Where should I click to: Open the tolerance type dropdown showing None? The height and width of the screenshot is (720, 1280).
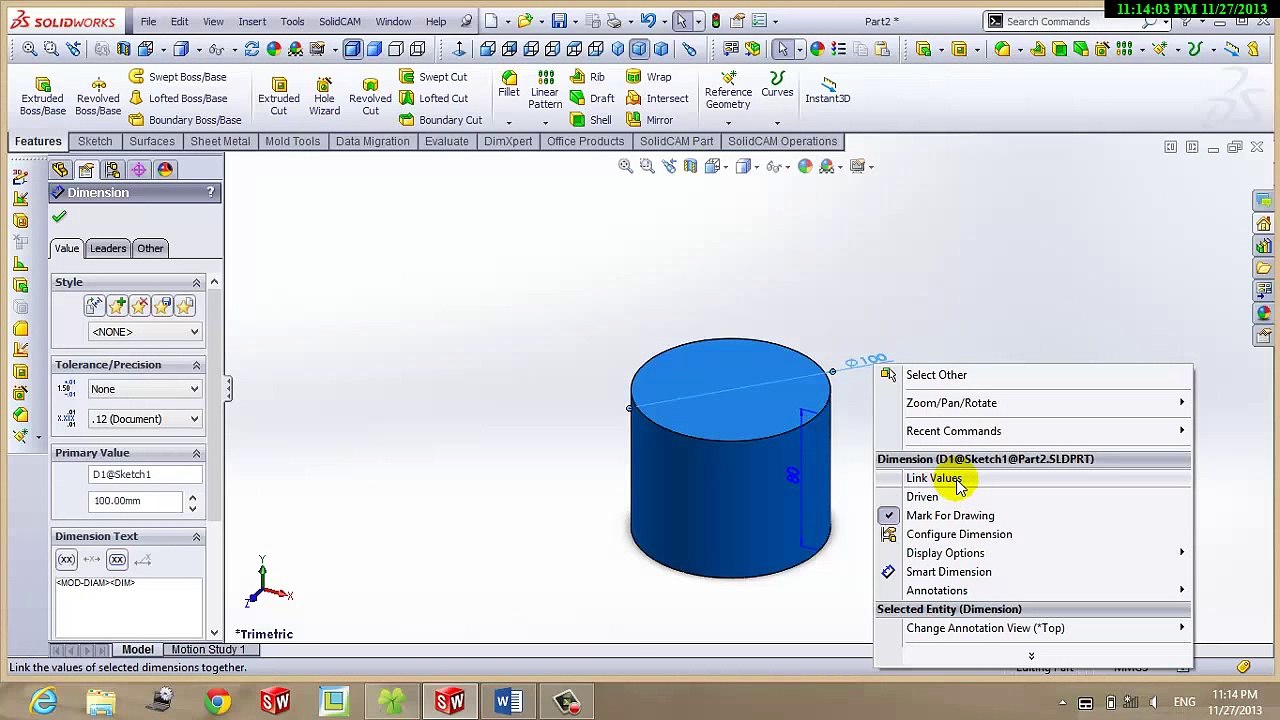(x=145, y=389)
